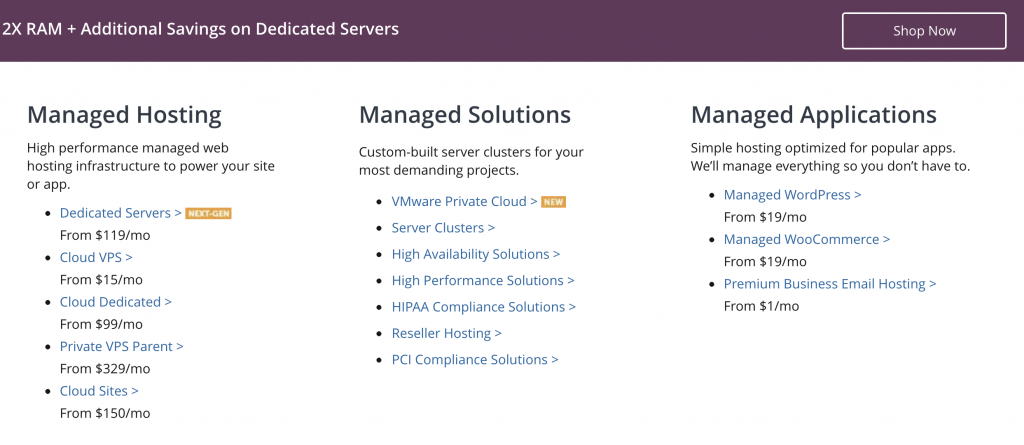Open the Cloud VPS link
The image size is (1024, 445).
pos(96,257)
